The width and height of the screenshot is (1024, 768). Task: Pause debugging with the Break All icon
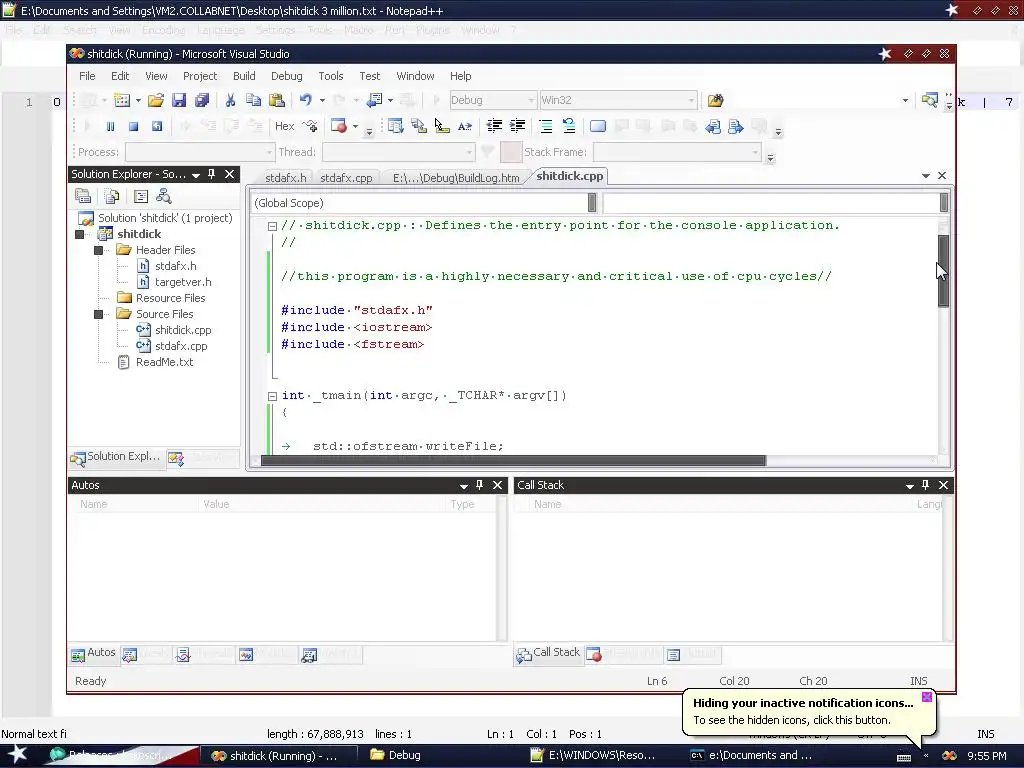(110, 126)
